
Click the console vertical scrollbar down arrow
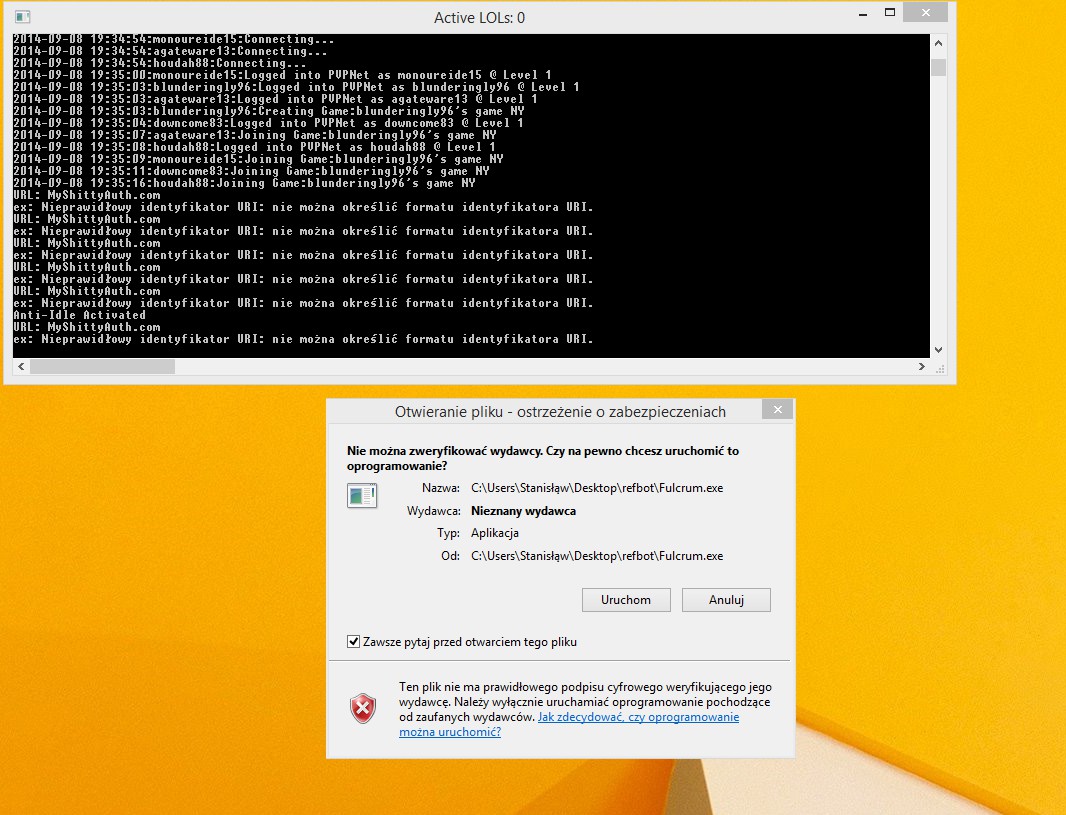(938, 350)
